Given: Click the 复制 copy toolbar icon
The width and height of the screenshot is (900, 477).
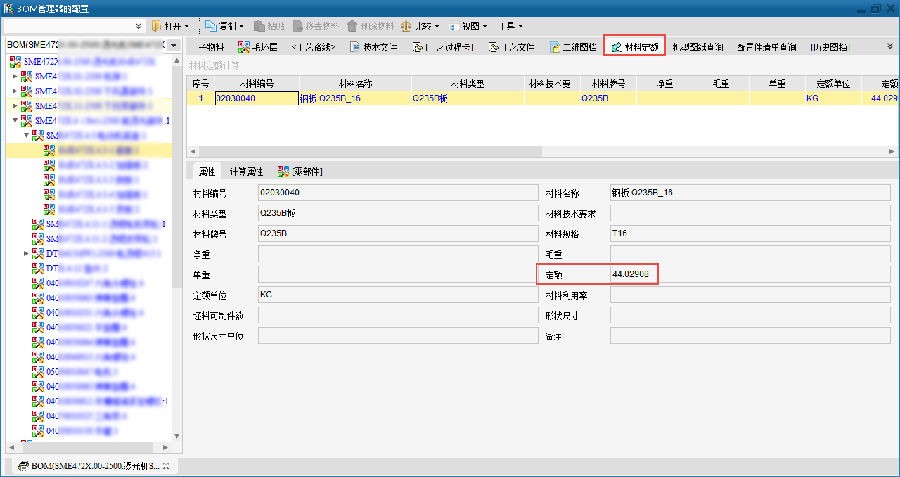Looking at the screenshot, I should tap(209, 24).
